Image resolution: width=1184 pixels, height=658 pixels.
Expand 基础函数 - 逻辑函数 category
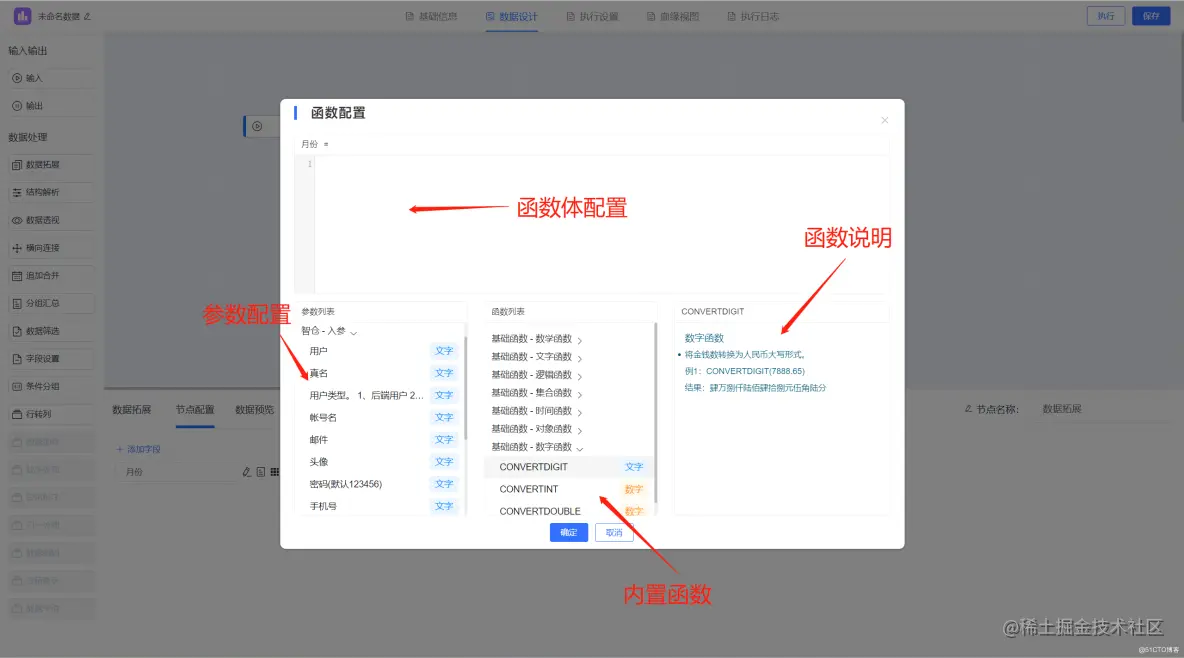click(579, 376)
